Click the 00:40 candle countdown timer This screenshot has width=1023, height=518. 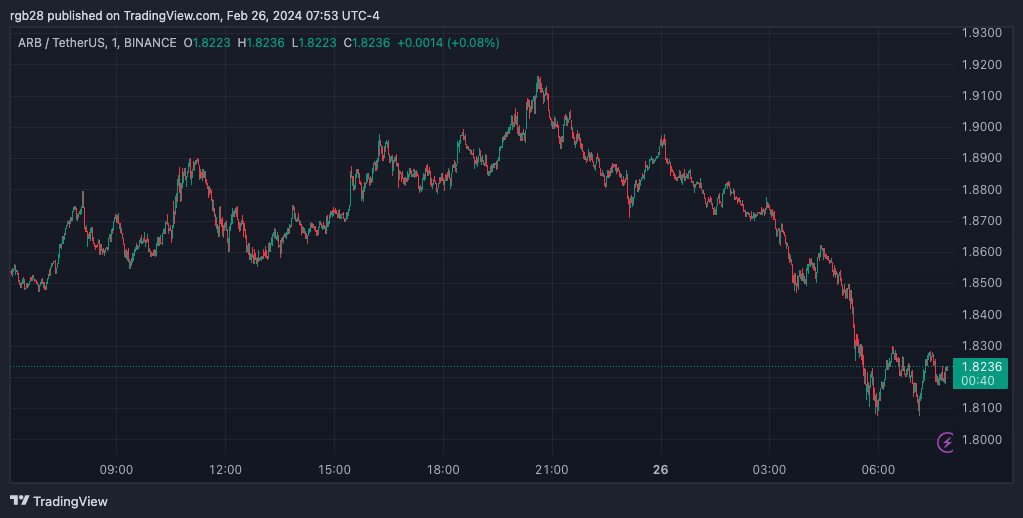click(x=978, y=380)
